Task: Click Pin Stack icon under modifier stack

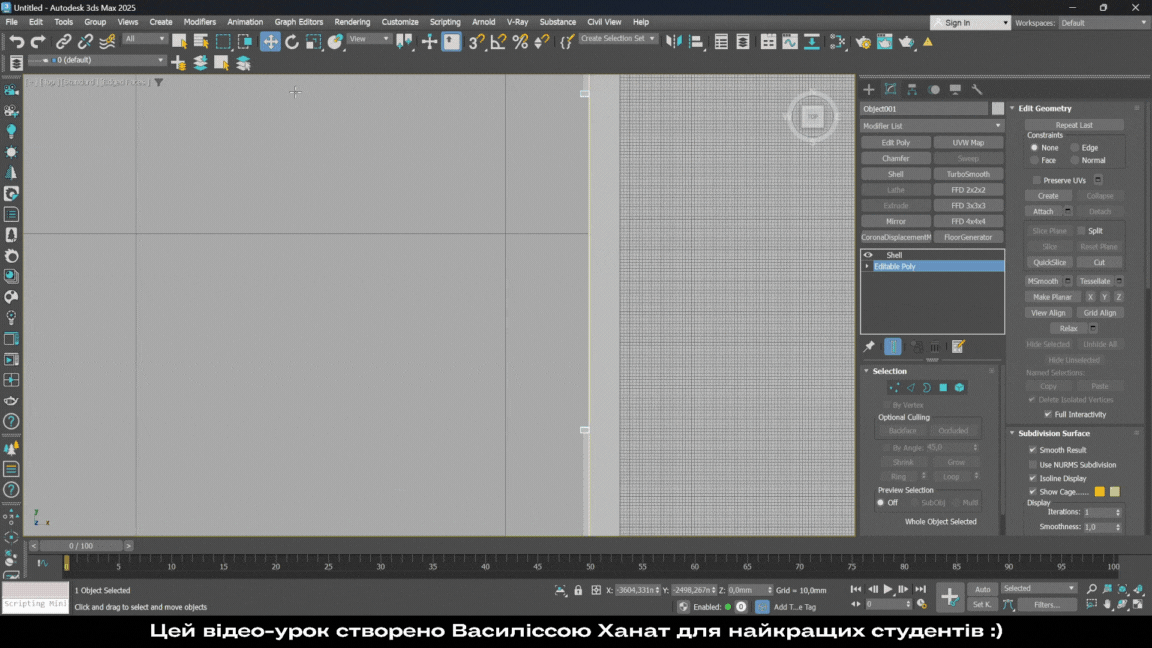Action: (x=869, y=347)
